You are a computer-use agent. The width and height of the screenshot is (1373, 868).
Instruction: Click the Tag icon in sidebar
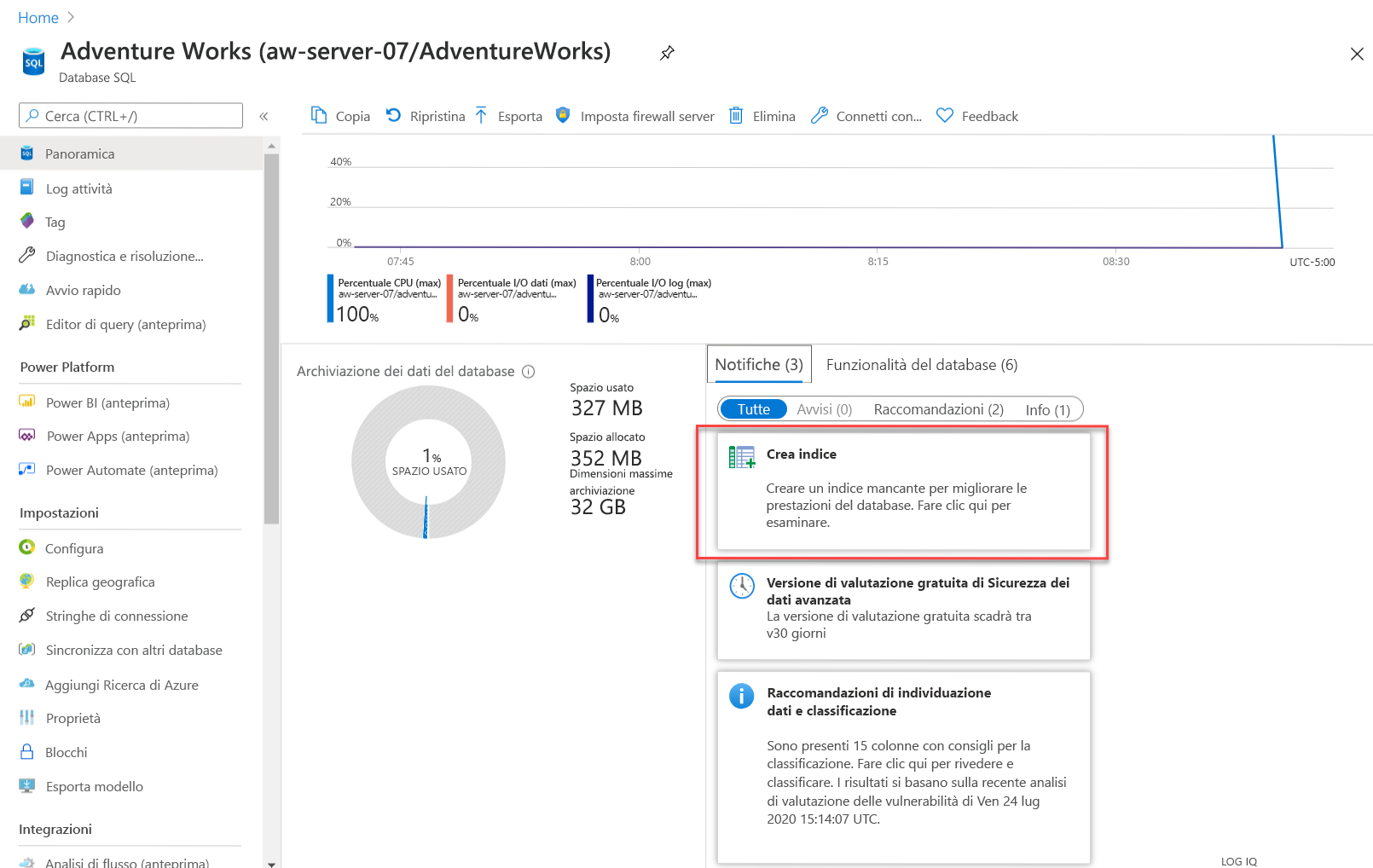[27, 221]
